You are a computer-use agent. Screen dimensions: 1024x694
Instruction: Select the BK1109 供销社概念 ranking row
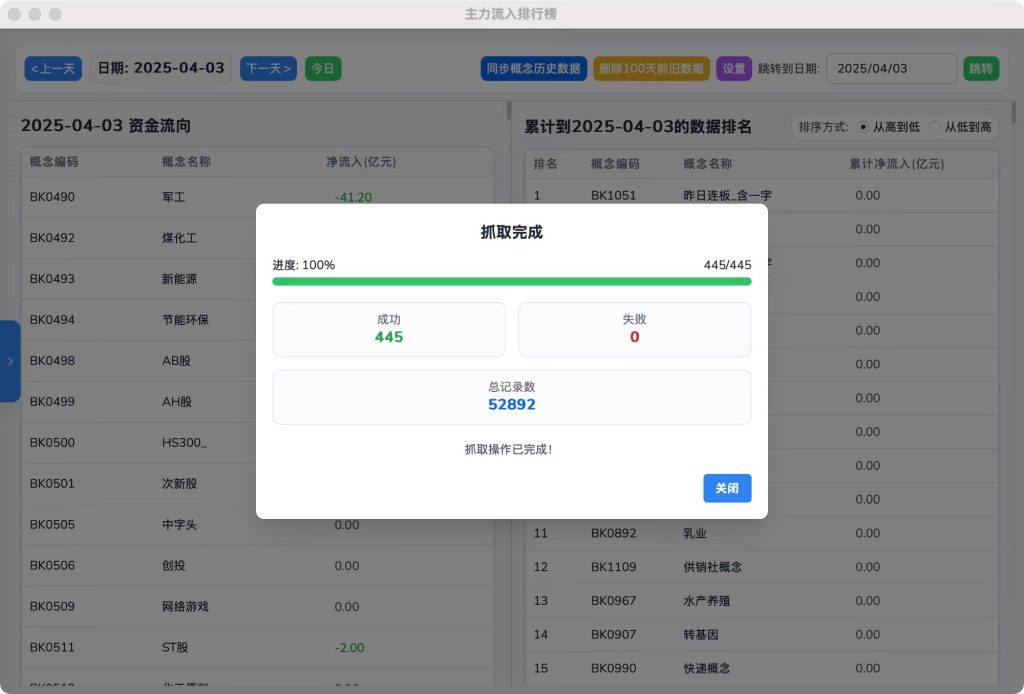tap(760, 567)
